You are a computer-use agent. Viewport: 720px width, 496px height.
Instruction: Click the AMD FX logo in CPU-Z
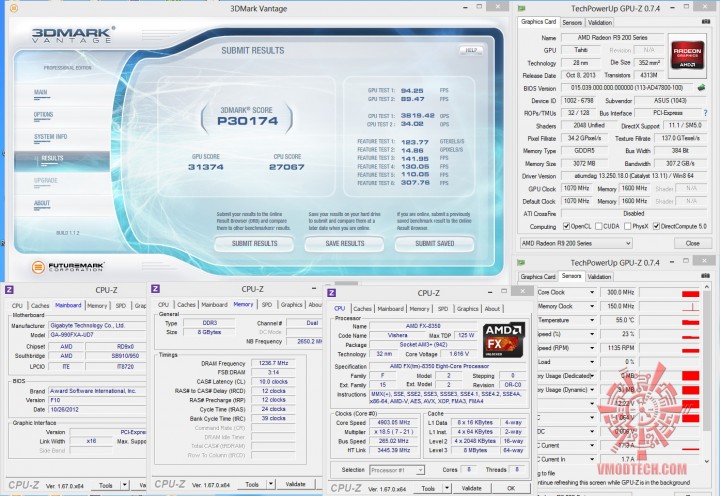pyautogui.click(x=503, y=340)
